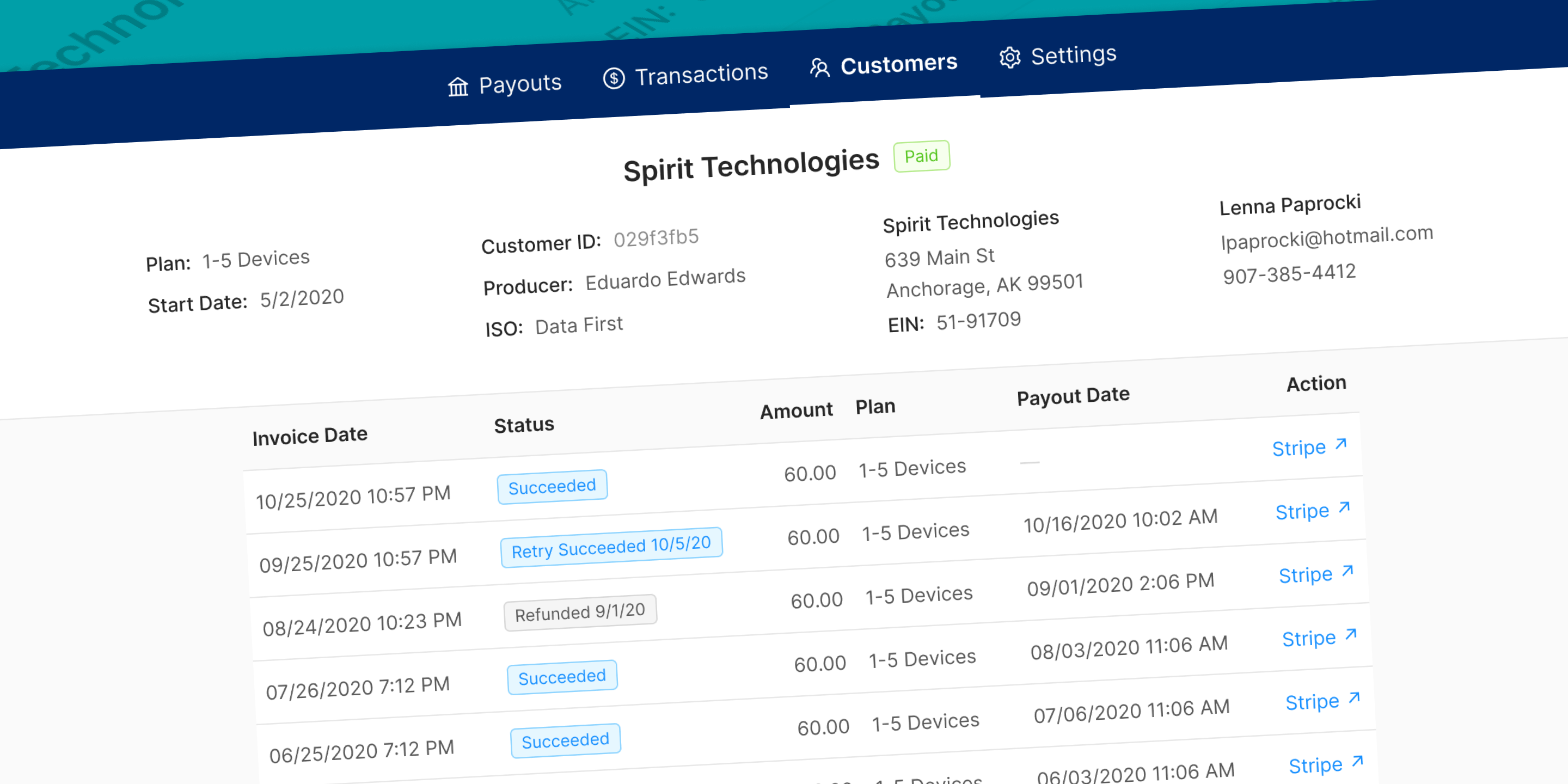Click producer name Eduardo Edwards
1568x784 pixels.
point(665,279)
